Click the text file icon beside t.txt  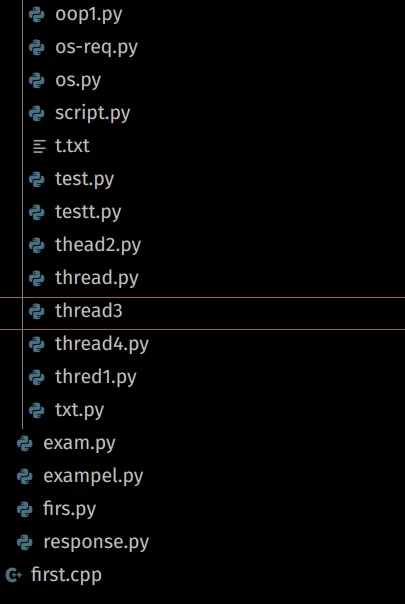[x=39, y=146]
